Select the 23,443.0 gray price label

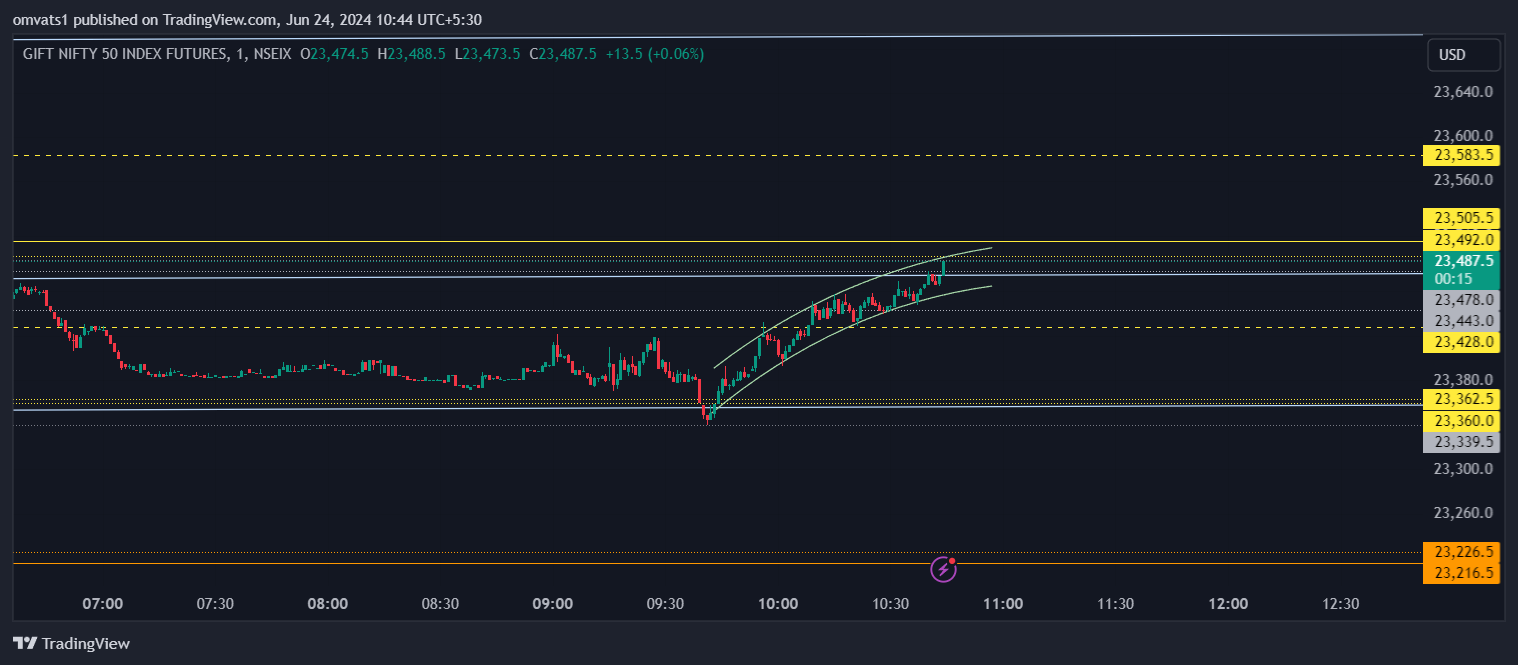click(1461, 321)
